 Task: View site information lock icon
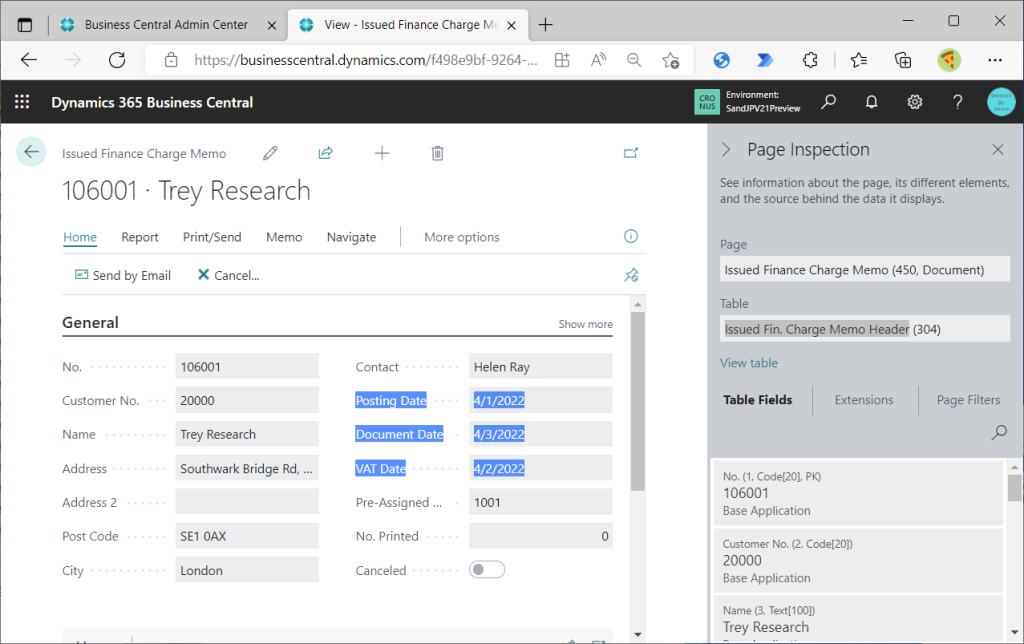[171, 60]
